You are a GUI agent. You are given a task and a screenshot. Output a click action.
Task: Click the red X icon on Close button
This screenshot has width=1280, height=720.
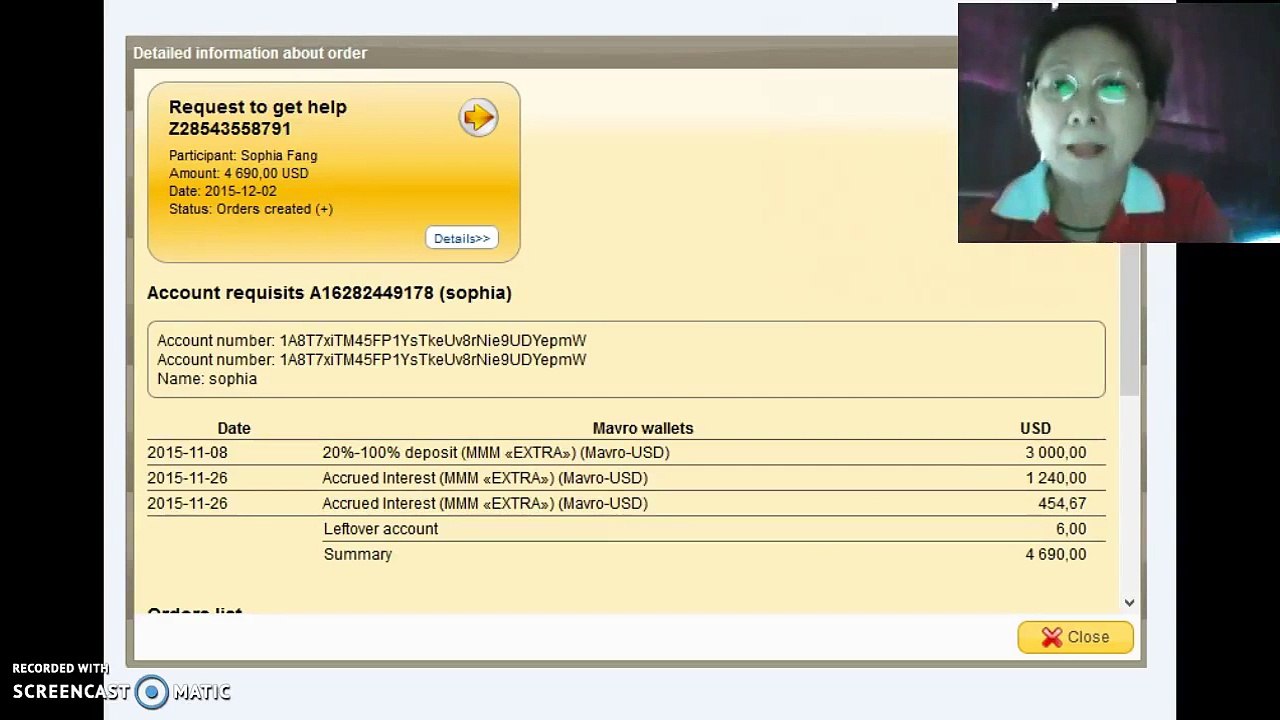[1051, 637]
